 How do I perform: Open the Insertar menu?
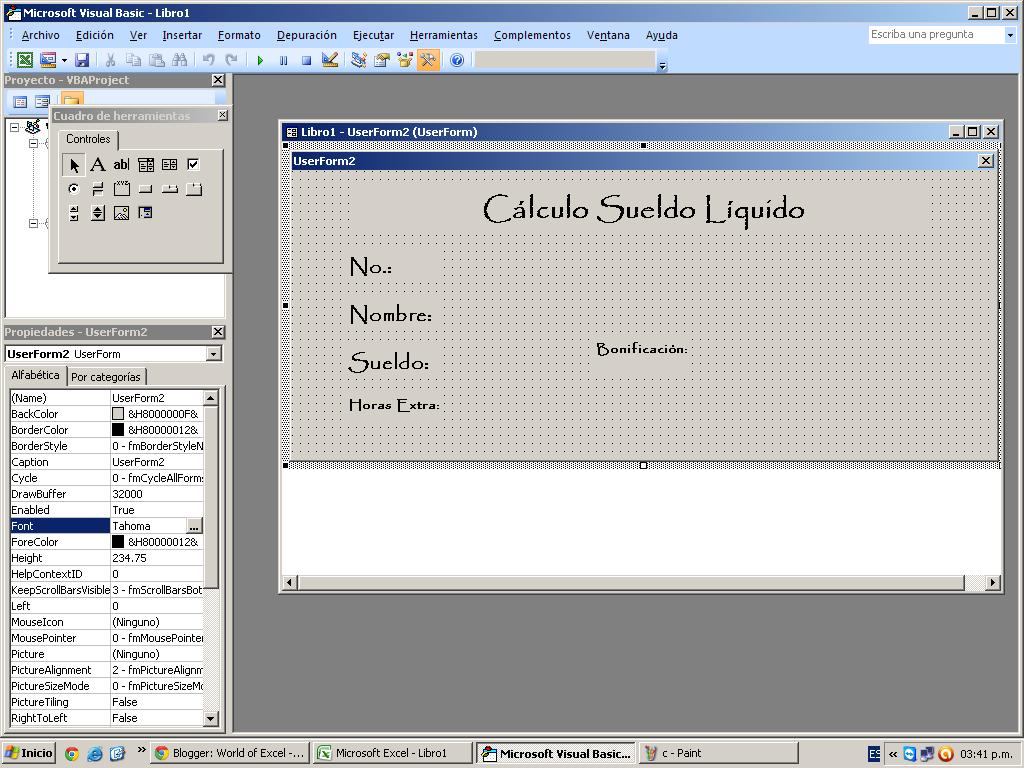(x=182, y=35)
